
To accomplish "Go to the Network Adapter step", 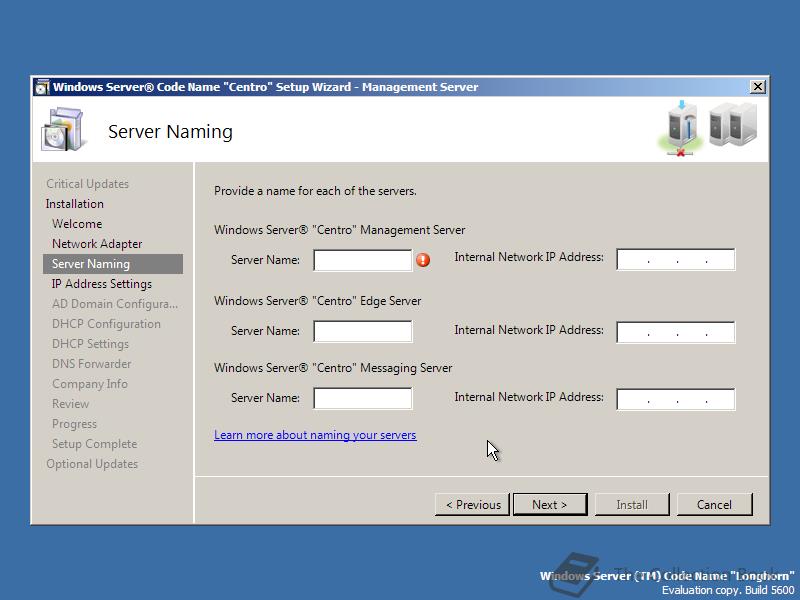I will [97, 244].
